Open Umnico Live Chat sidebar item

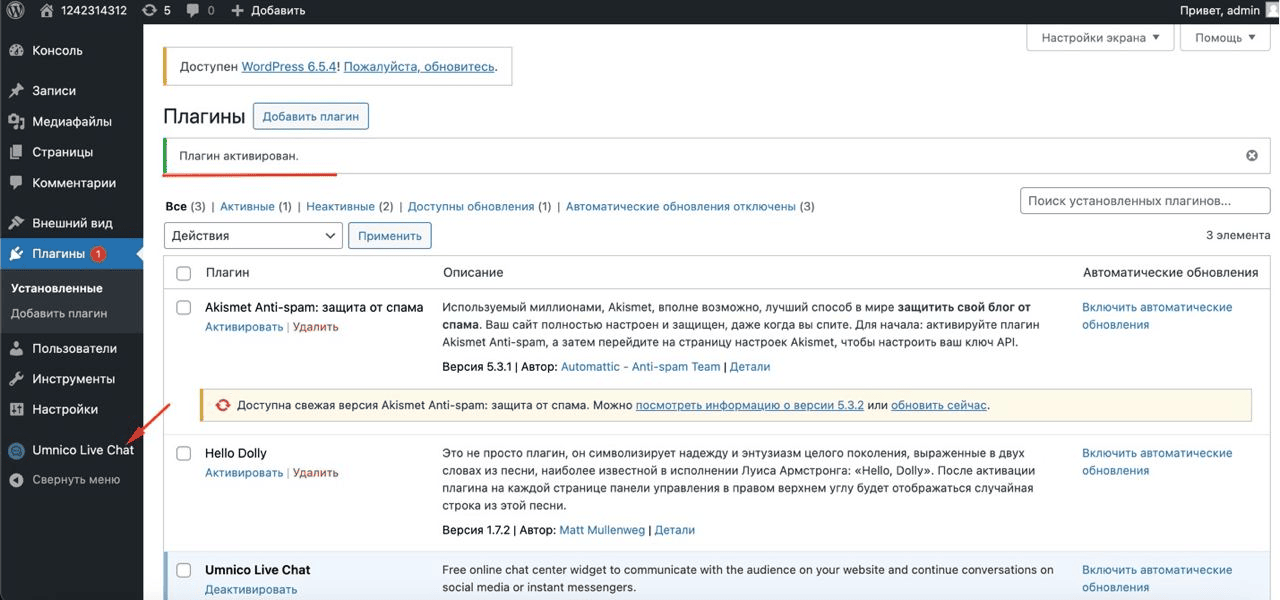point(82,450)
